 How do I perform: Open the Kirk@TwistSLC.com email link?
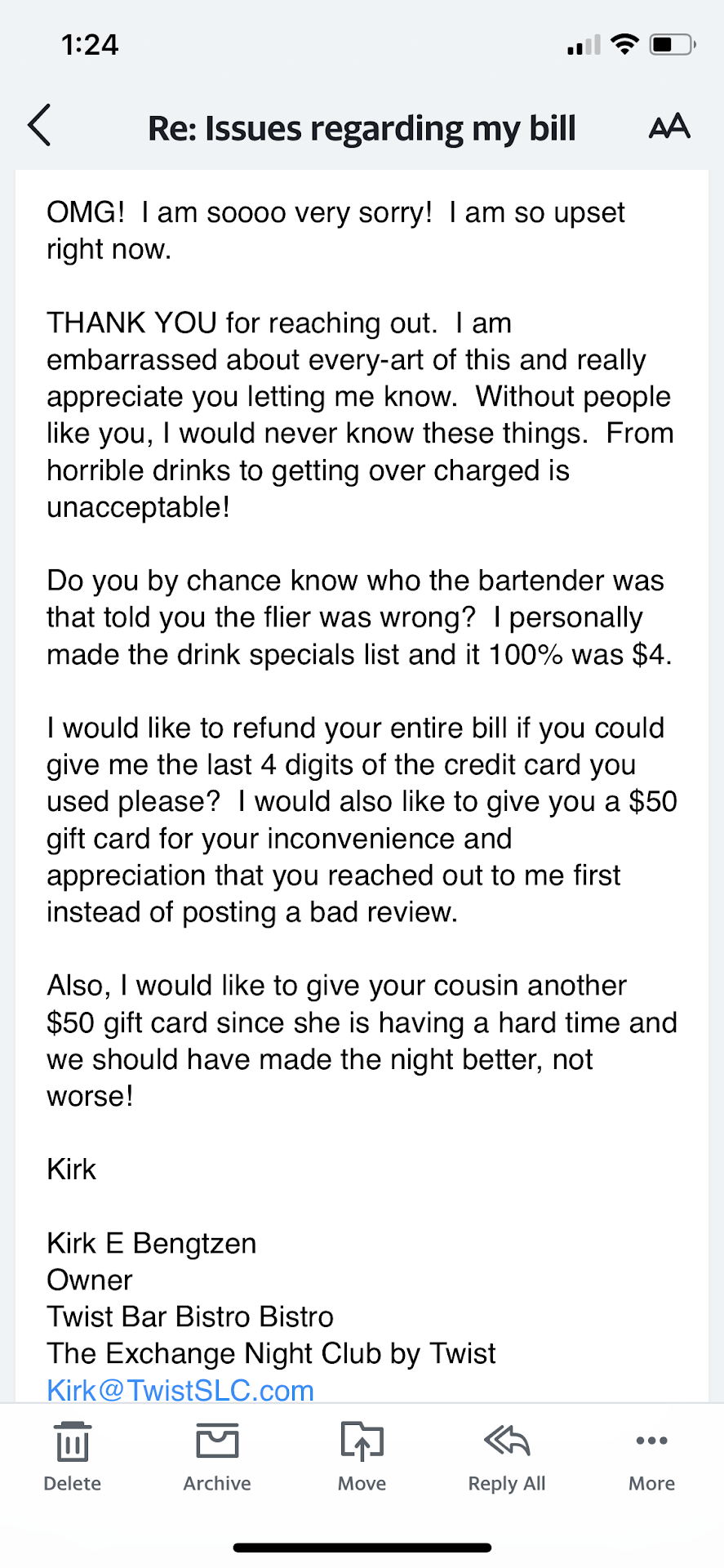[x=180, y=1390]
